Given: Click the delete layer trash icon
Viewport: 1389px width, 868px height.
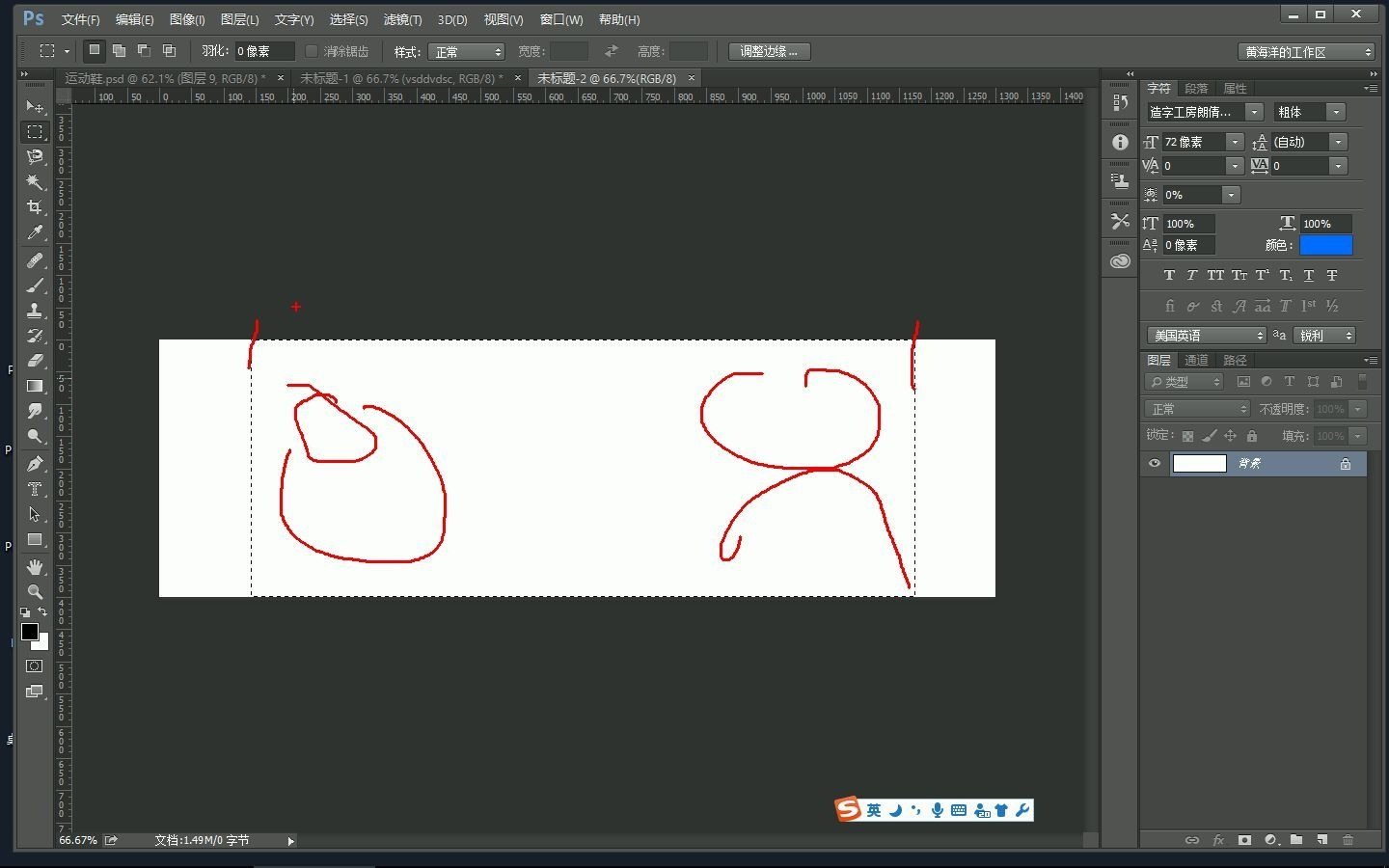Looking at the screenshot, I should (x=1348, y=840).
